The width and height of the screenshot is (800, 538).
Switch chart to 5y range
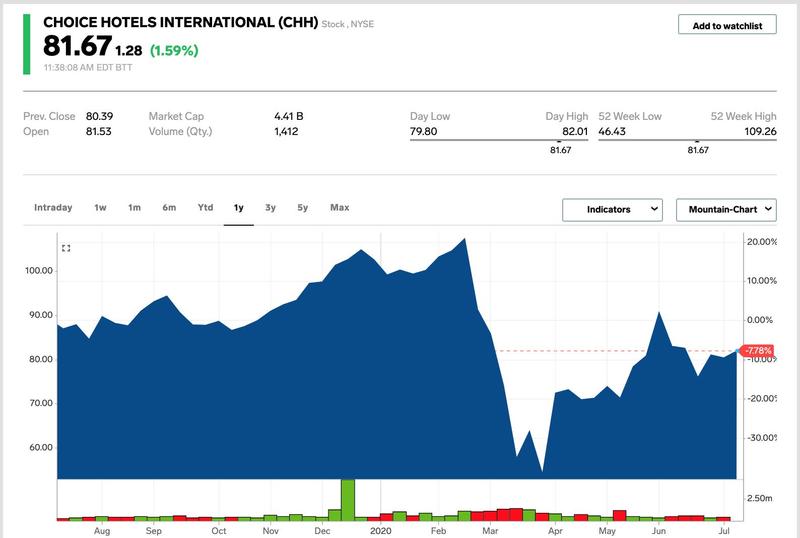point(303,208)
